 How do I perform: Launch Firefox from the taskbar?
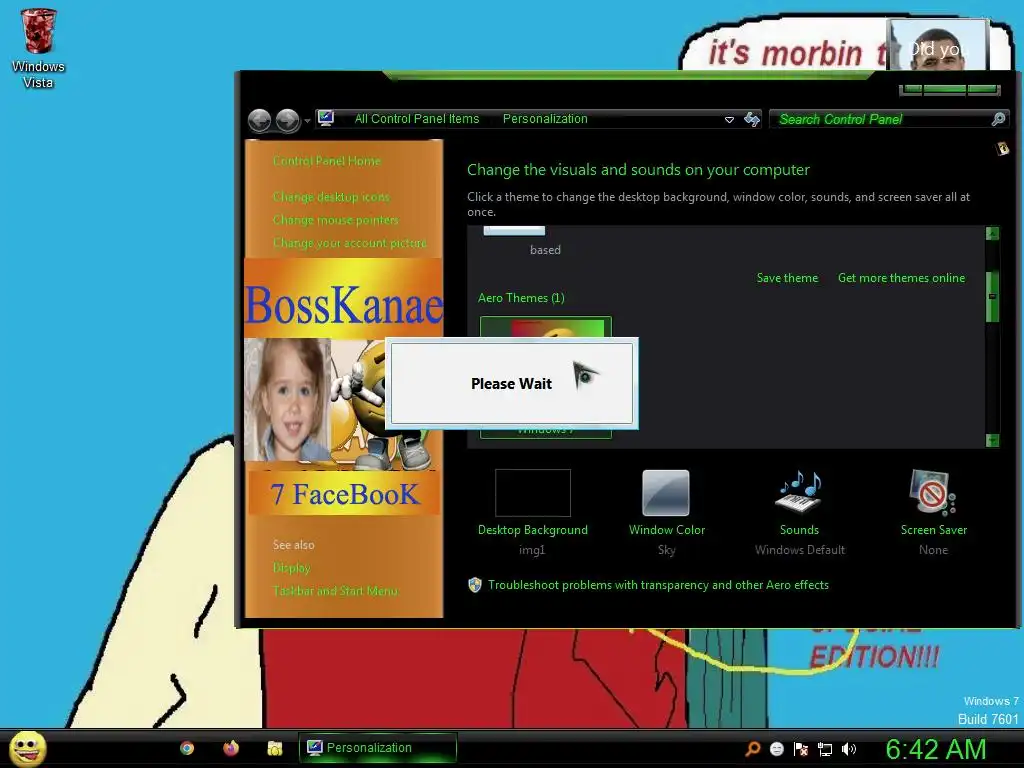coord(231,748)
